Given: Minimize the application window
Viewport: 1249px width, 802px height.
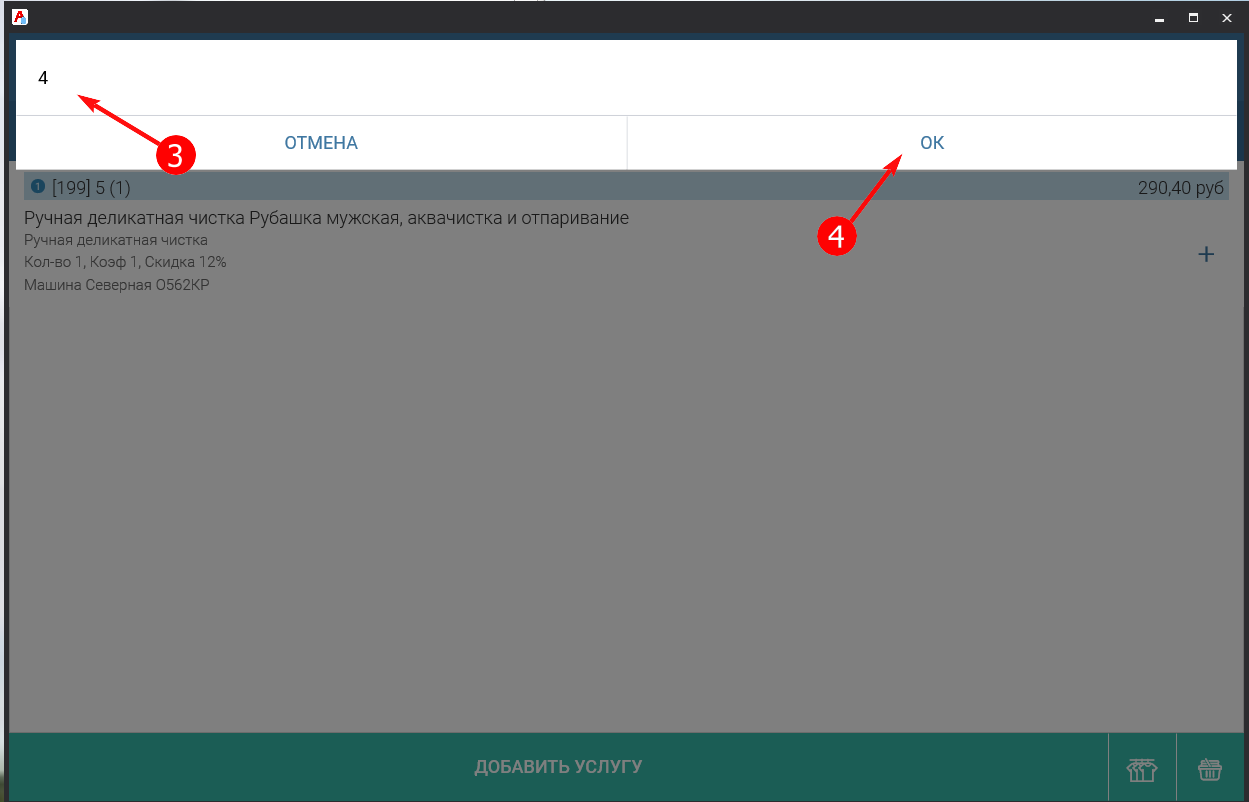Looking at the screenshot, I should pos(1159,18).
